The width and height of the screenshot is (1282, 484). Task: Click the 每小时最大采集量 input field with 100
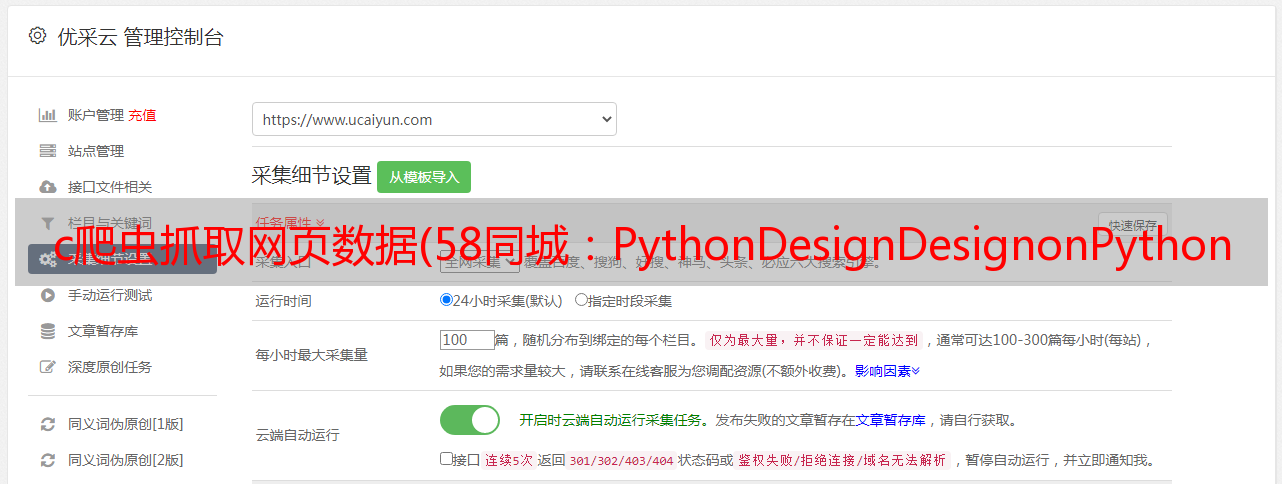pos(467,340)
